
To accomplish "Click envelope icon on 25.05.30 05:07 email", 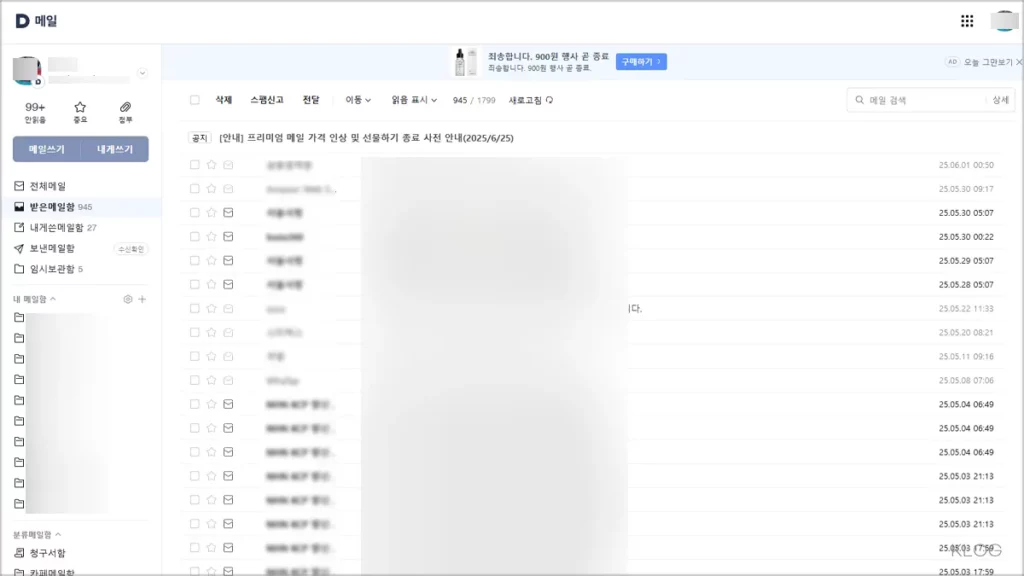I will tap(228, 213).
